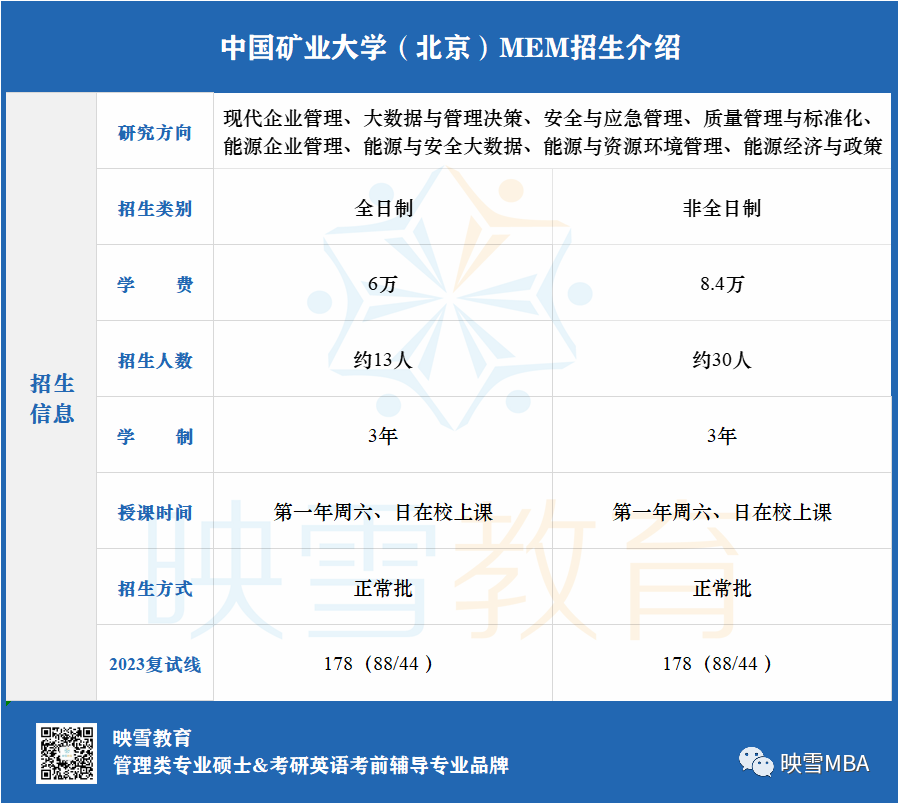Click the research directions line starting 能源企业管理
The image size is (898, 803).
click(x=553, y=147)
